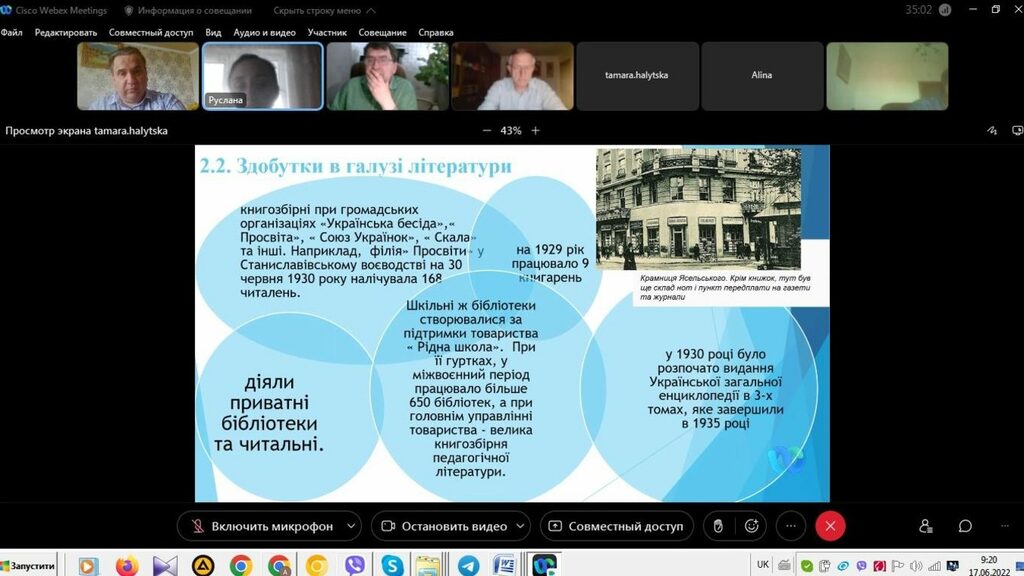Open the chat bubble icon
The width and height of the screenshot is (1024, 576).
(965, 526)
